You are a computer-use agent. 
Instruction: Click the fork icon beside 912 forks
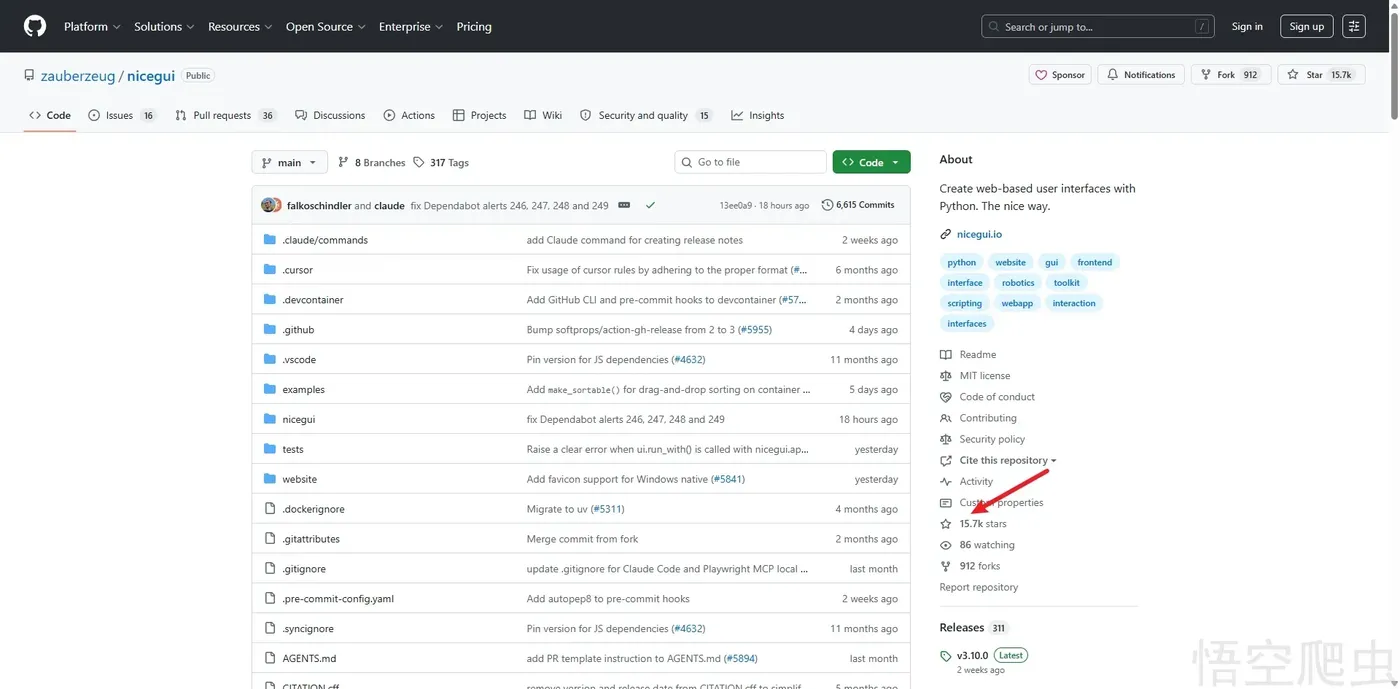[x=946, y=566]
